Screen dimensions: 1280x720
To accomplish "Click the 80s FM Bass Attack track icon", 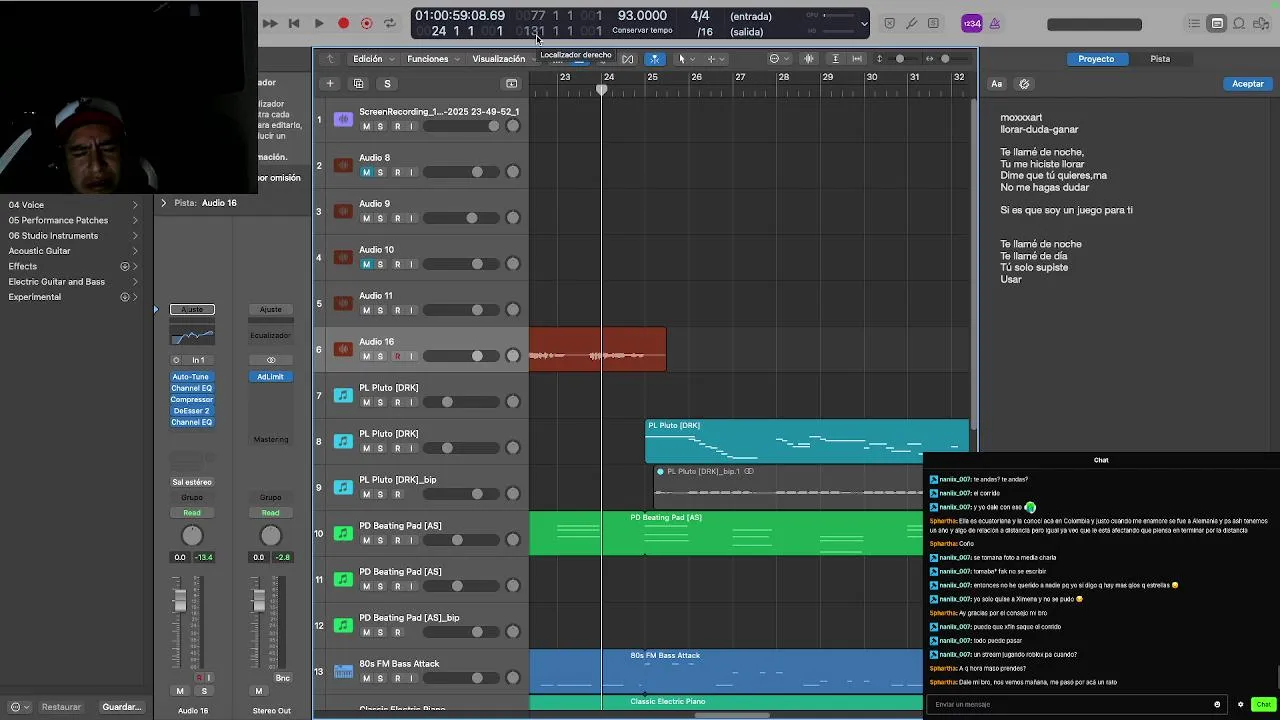I will click(x=343, y=671).
